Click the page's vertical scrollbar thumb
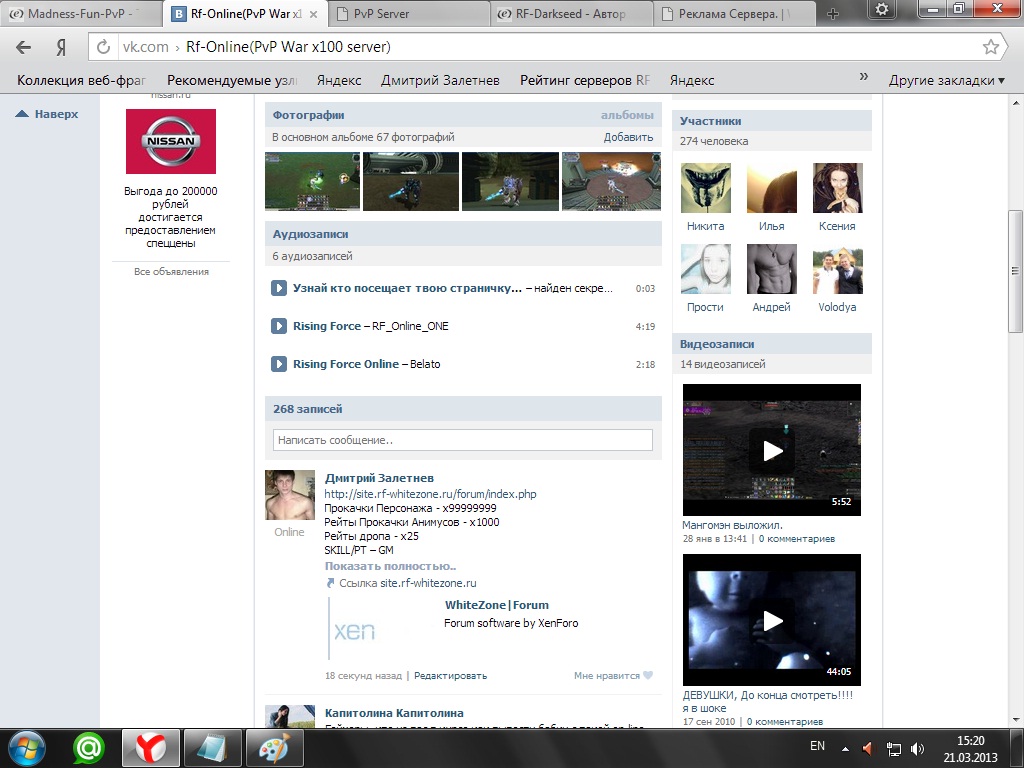The width and height of the screenshot is (1024, 768). click(1016, 271)
